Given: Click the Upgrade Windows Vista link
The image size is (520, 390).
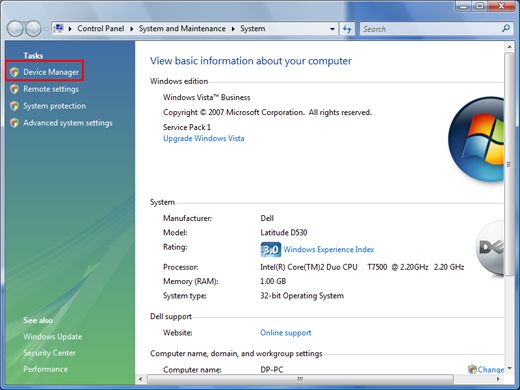Looking at the screenshot, I should [204, 138].
